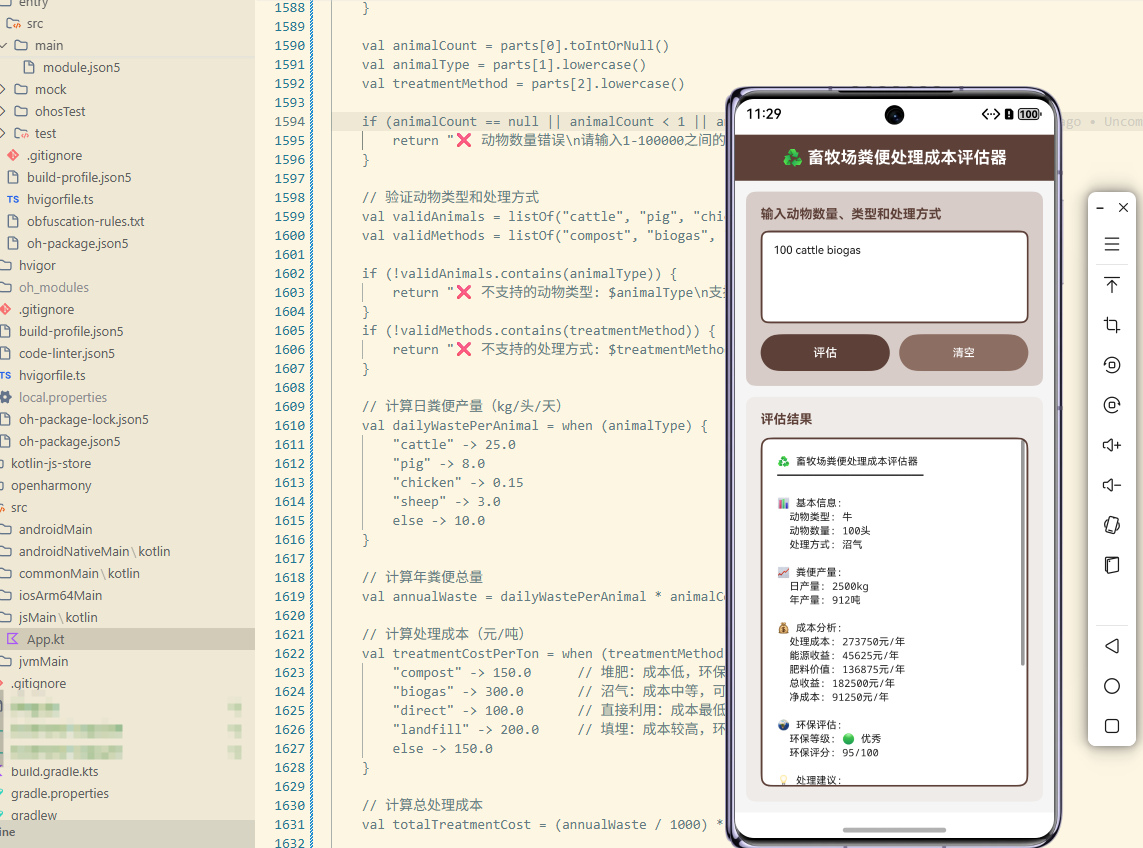Open the entry hvigorfile.ts above obfuscation-rules.txt

click(60, 199)
